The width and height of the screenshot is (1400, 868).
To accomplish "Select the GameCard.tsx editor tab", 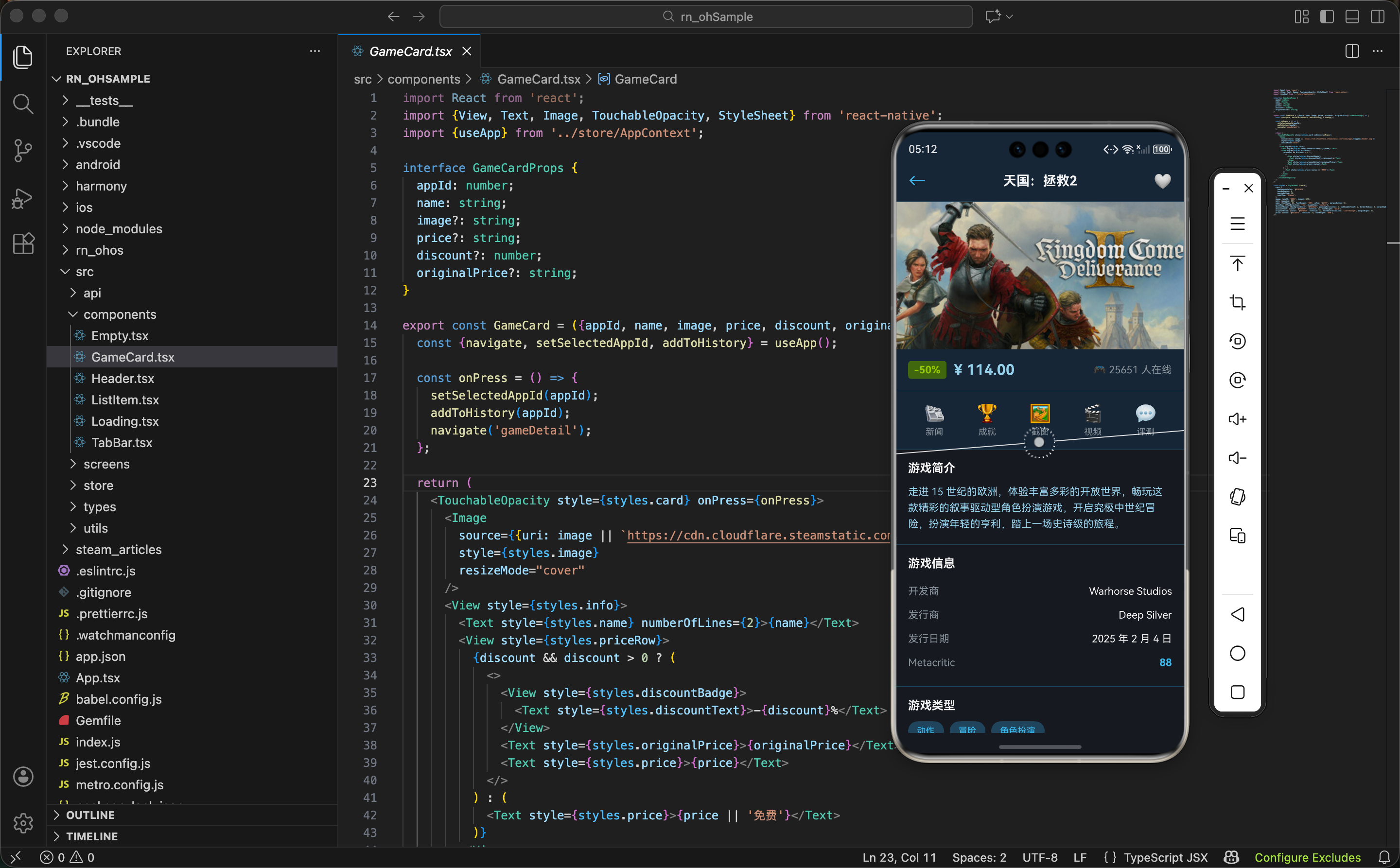I will click(410, 52).
